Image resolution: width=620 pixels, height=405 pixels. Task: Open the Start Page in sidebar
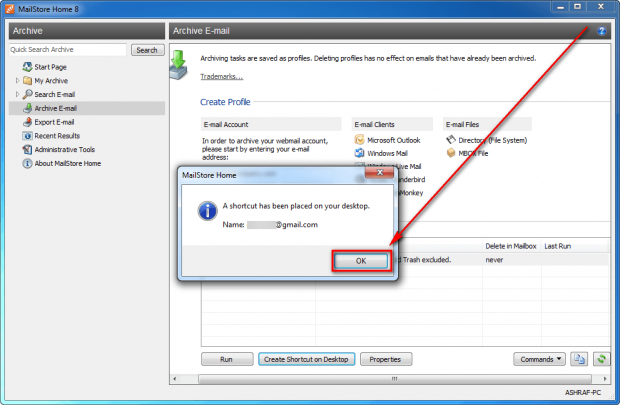click(50, 67)
